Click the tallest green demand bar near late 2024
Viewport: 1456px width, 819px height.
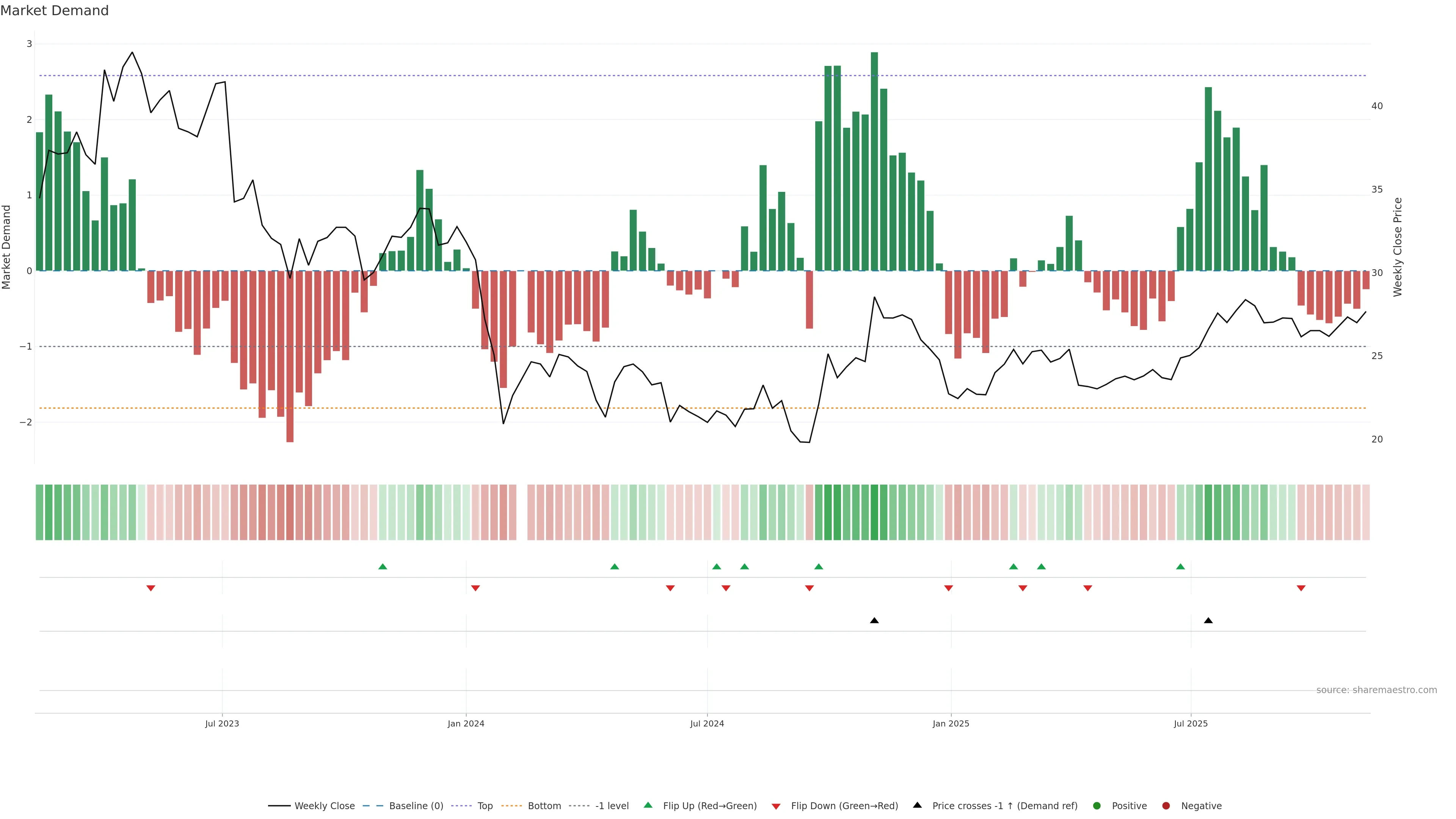click(x=874, y=161)
